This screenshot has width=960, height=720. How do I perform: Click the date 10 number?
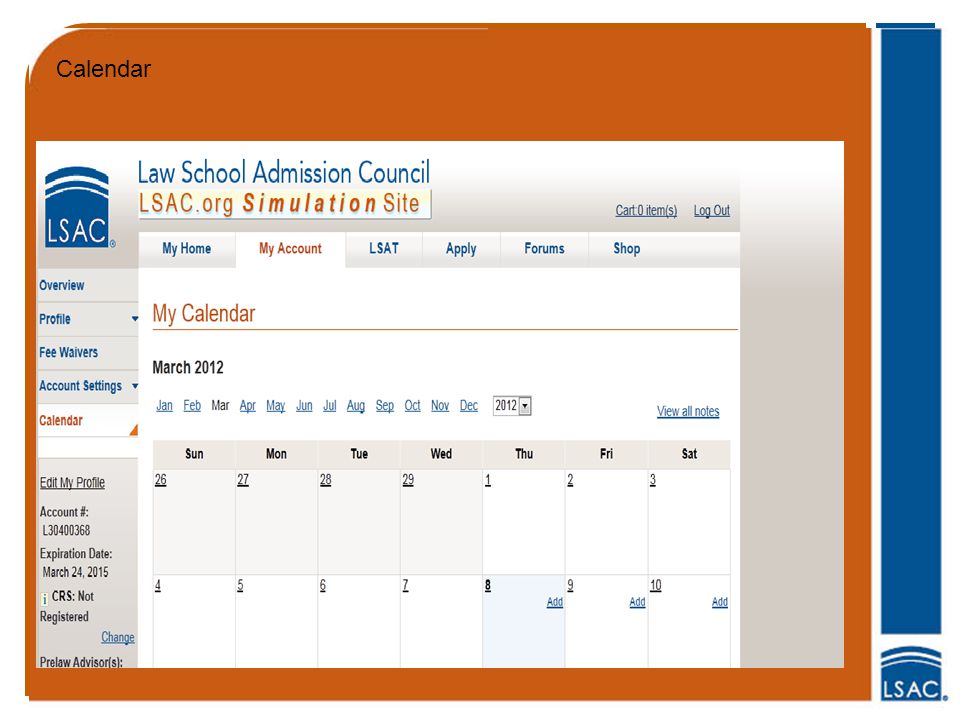tap(656, 585)
